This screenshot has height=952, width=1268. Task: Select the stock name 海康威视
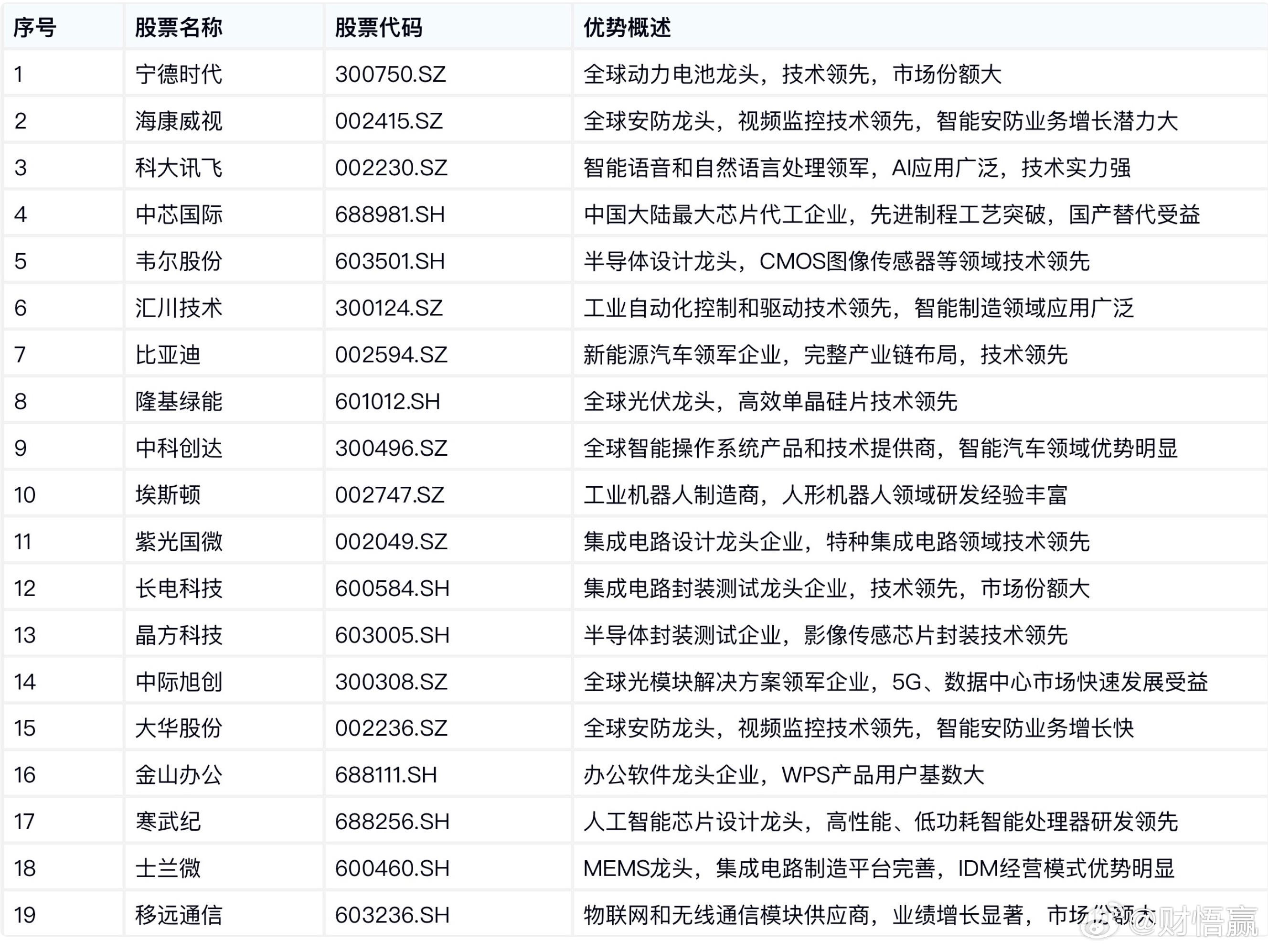178,121
